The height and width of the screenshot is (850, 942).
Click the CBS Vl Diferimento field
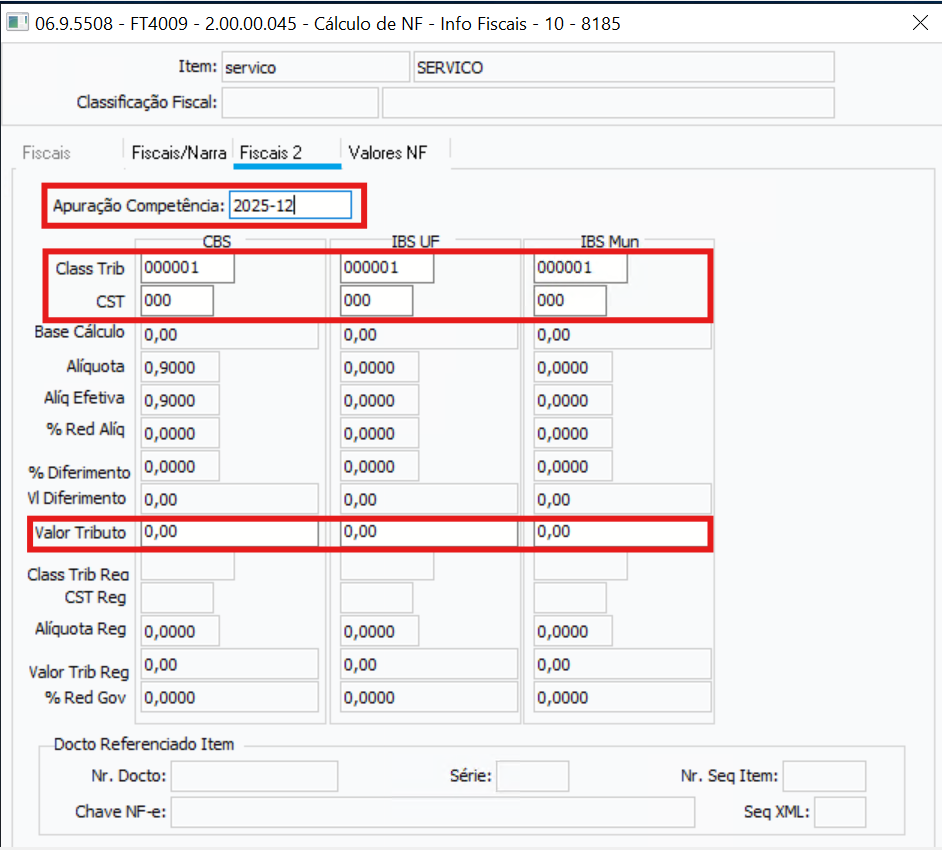(x=229, y=499)
